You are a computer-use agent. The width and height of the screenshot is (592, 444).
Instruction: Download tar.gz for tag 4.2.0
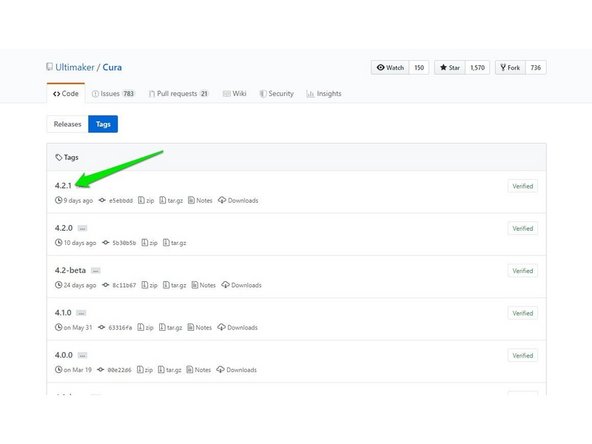[174, 243]
